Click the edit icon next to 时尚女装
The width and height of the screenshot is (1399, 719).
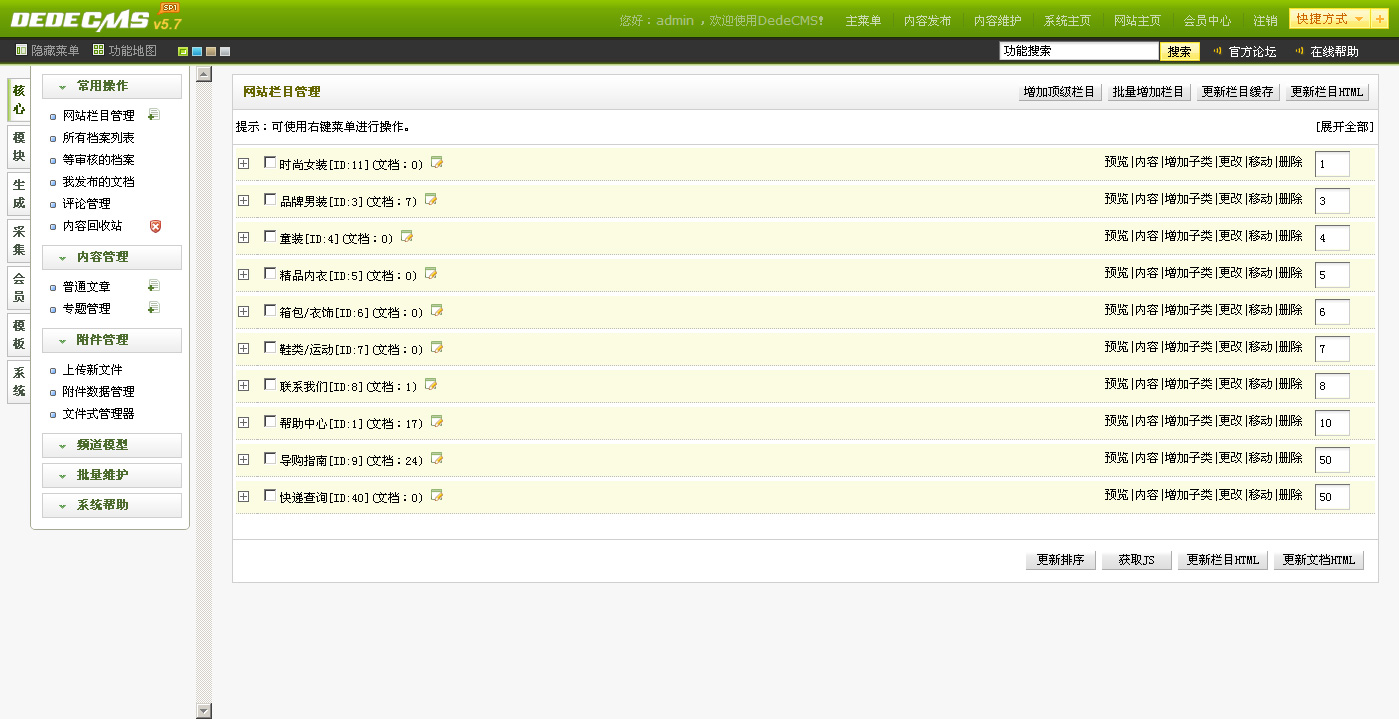pos(437,163)
